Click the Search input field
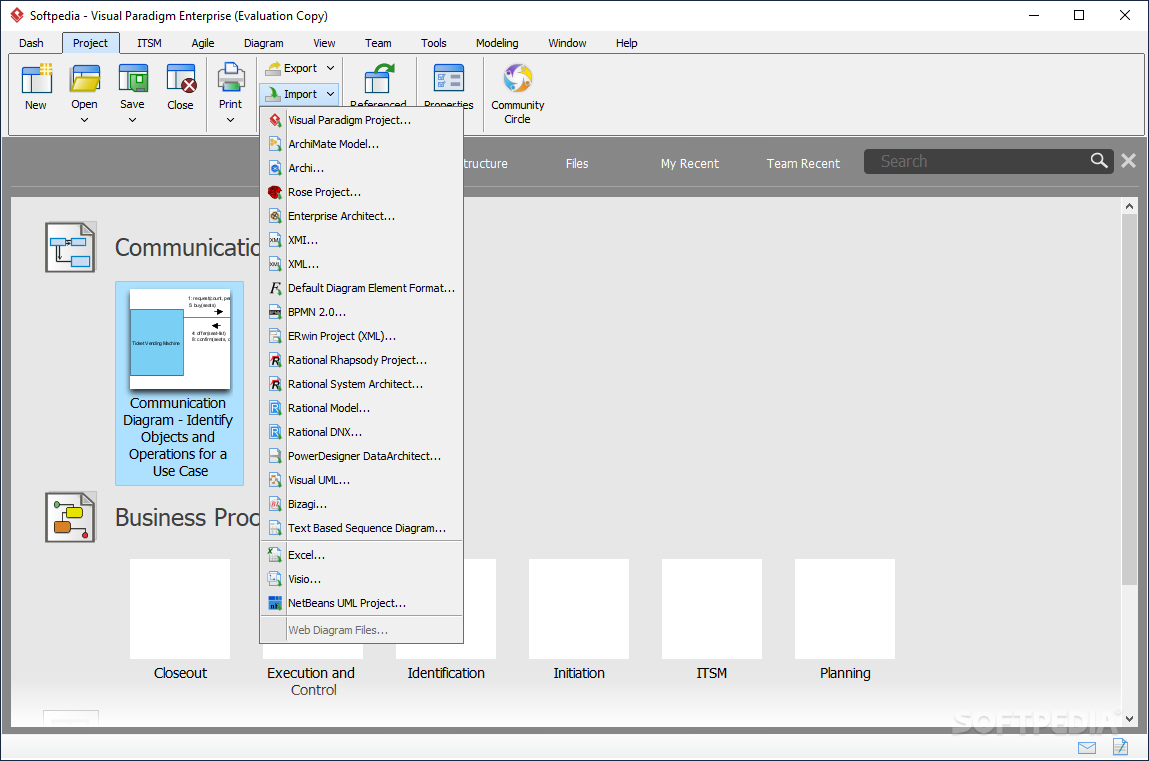 [x=980, y=161]
